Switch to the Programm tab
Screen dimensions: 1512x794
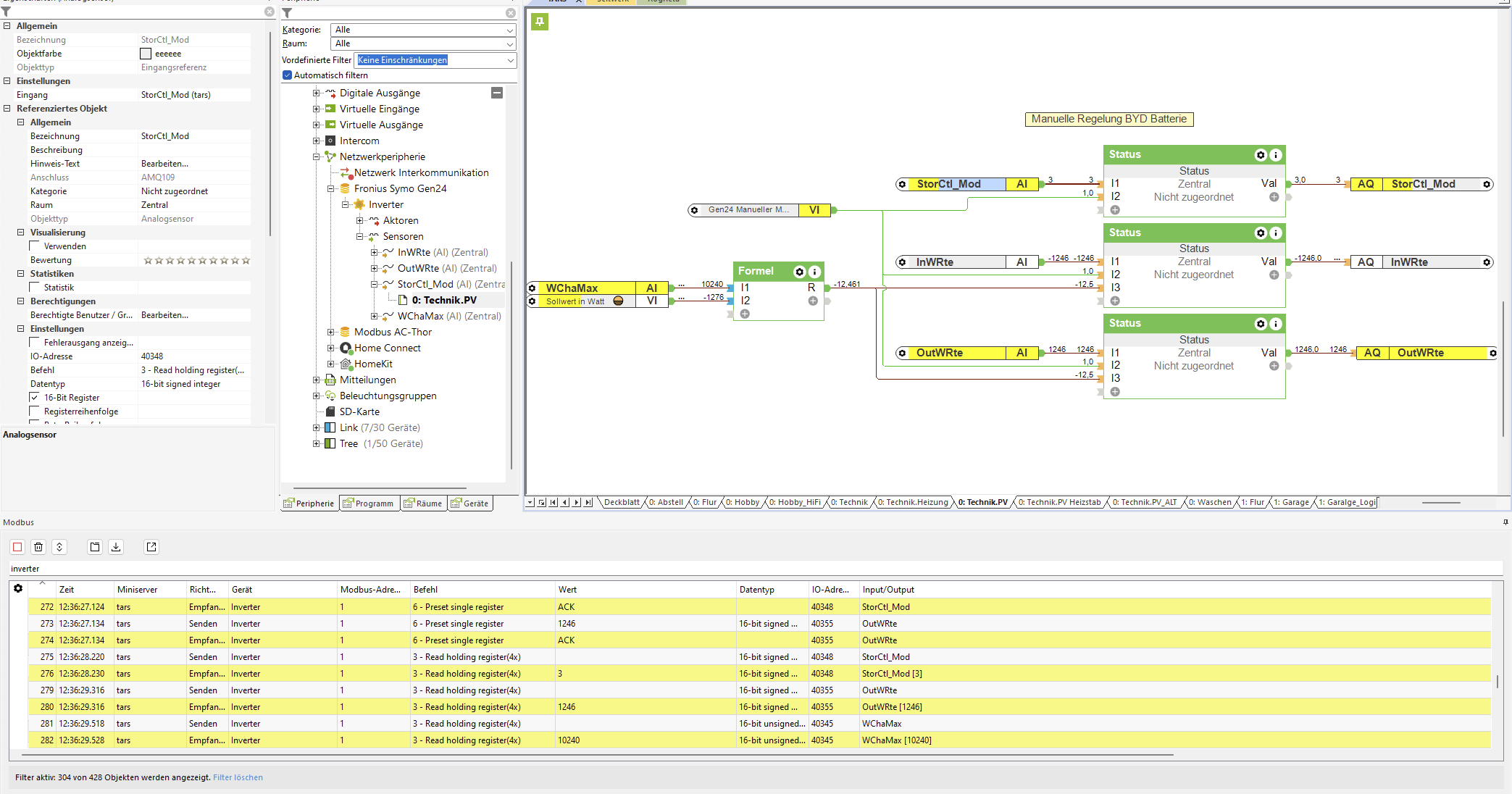(x=369, y=503)
